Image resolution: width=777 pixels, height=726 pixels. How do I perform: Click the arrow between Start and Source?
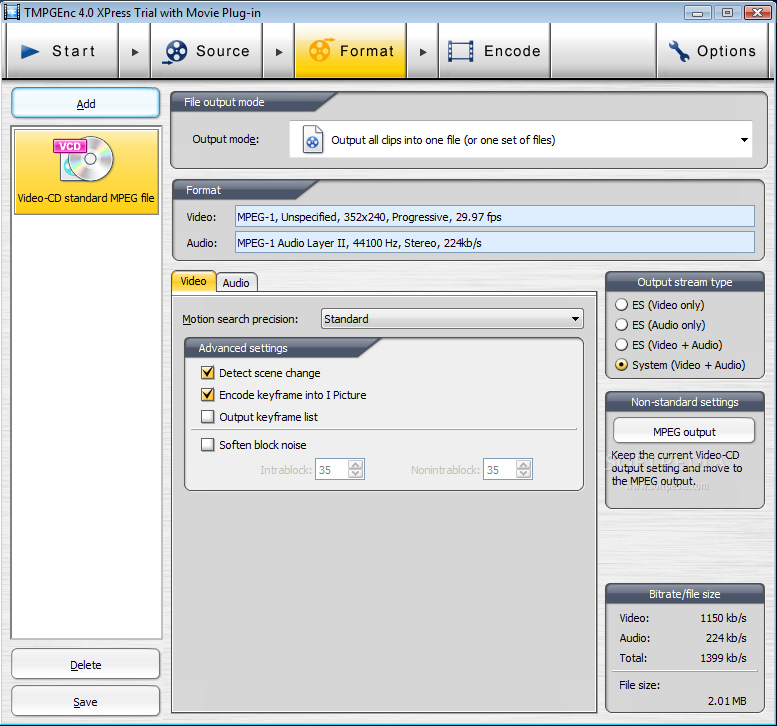point(135,52)
